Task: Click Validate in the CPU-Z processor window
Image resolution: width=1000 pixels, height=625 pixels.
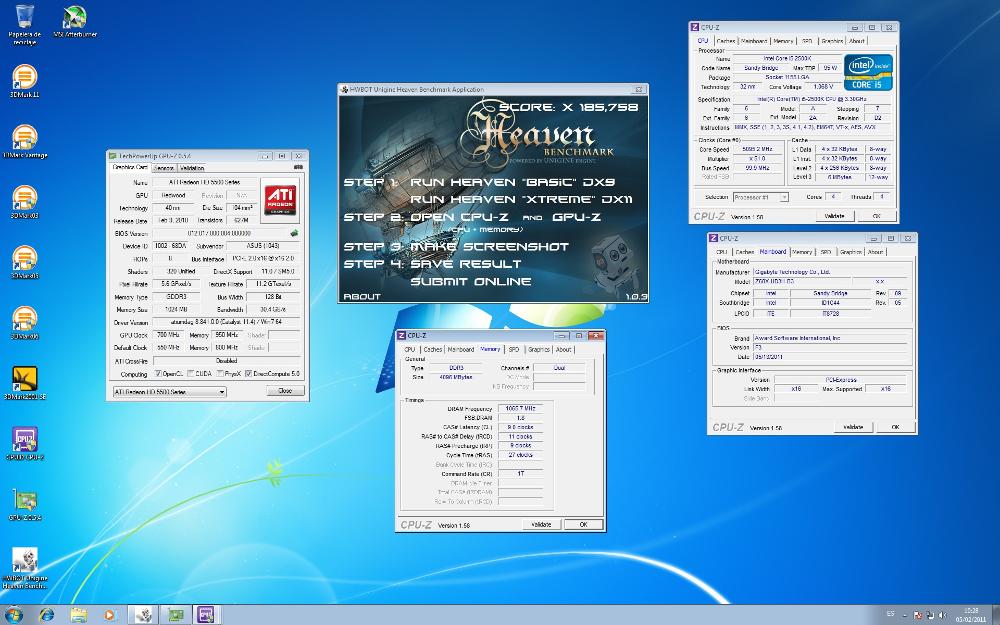Action: pos(835,216)
